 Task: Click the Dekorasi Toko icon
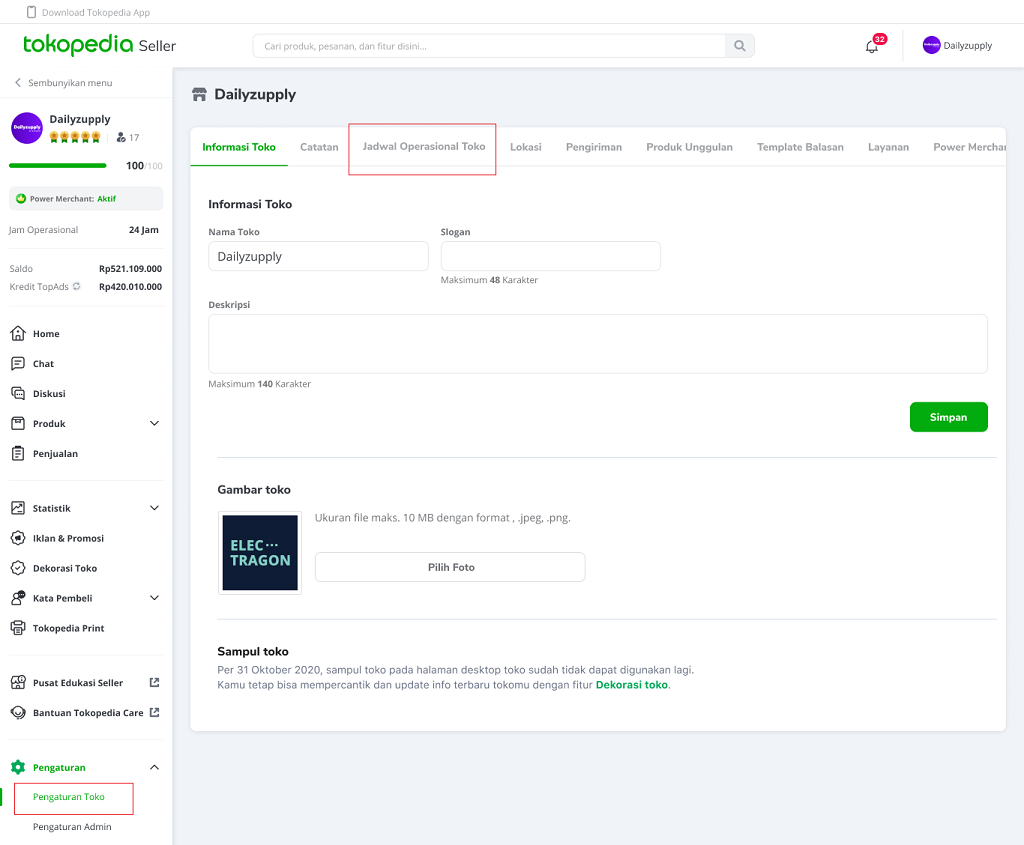(x=18, y=568)
